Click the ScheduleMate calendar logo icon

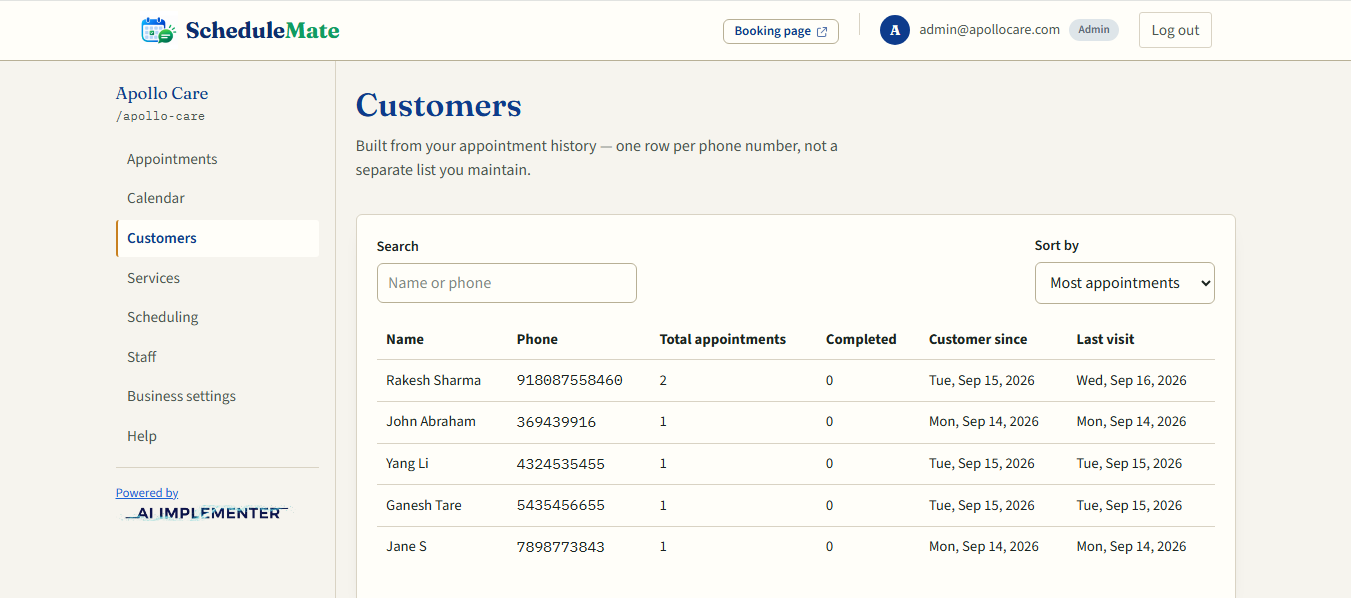pos(158,30)
